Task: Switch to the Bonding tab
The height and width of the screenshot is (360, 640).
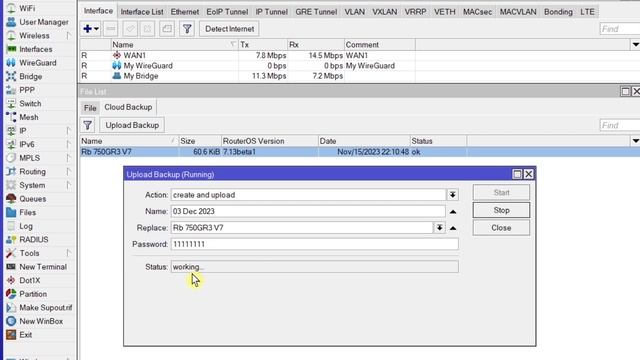Action: click(558, 12)
